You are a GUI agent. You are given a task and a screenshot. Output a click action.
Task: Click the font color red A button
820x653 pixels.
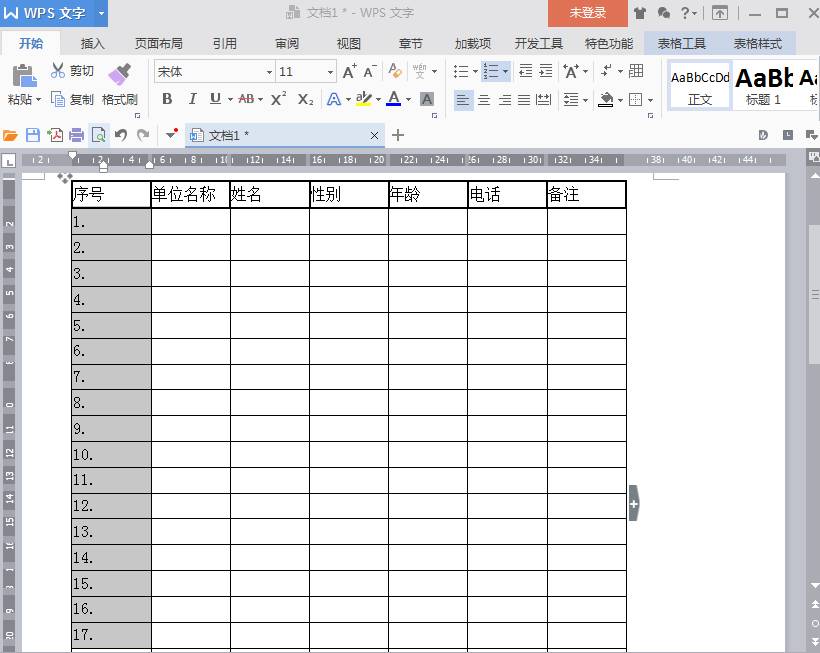(393, 99)
